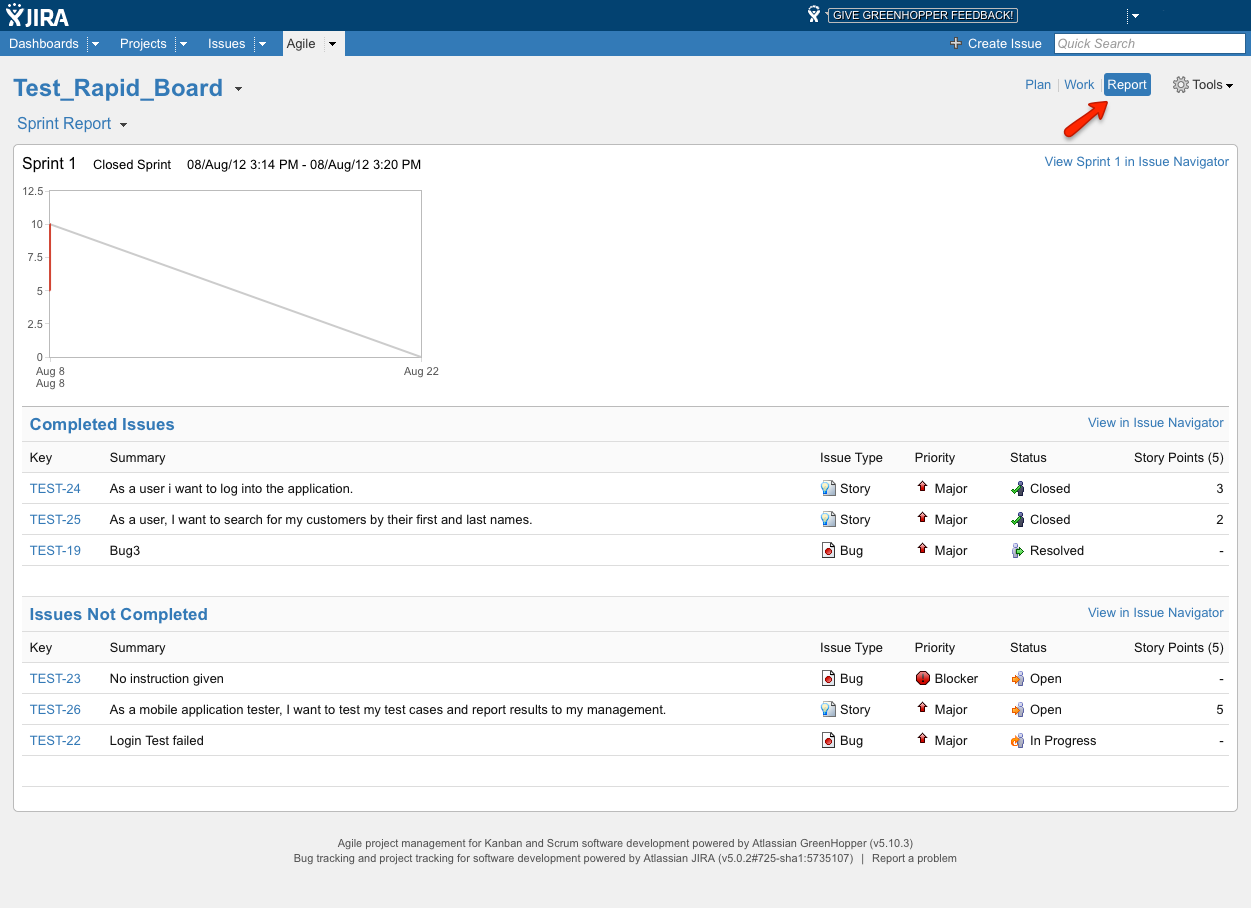Viewport: 1251px width, 908px height.
Task: Open the Issues menu
Action: 227,43
